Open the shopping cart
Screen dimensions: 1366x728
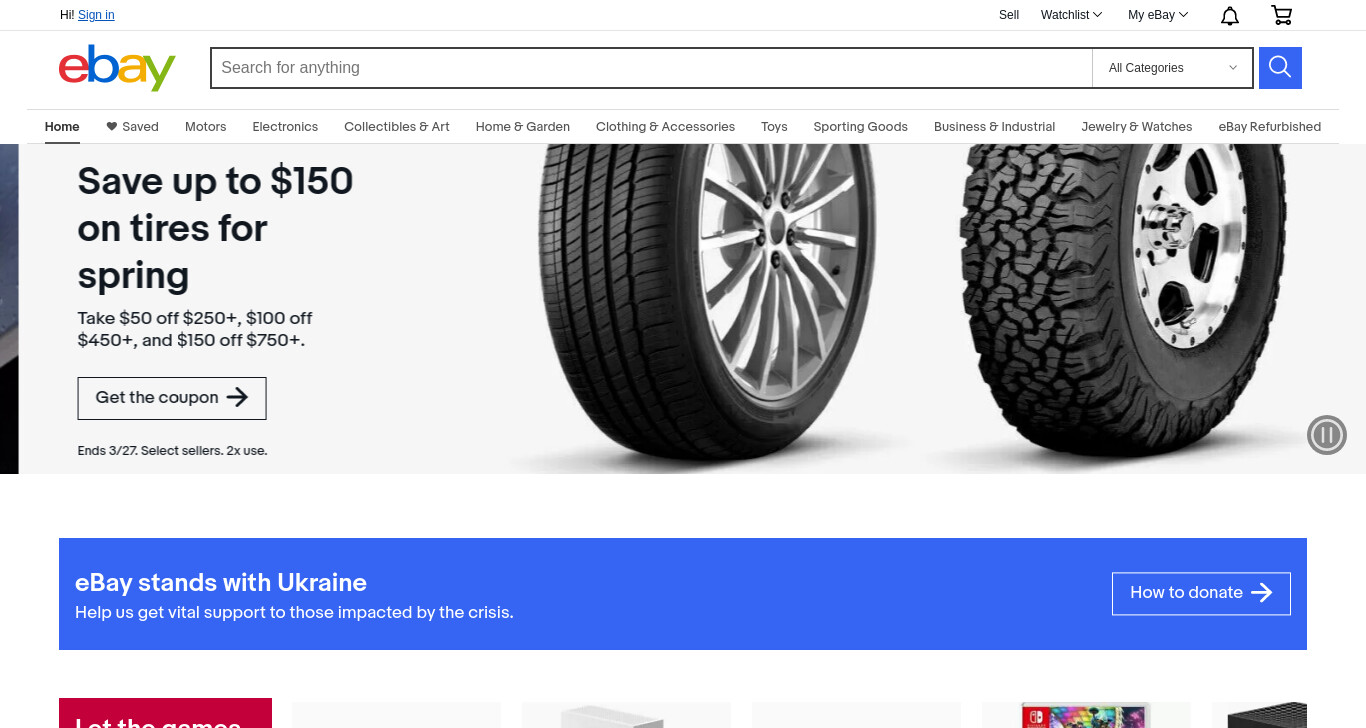coord(1281,15)
